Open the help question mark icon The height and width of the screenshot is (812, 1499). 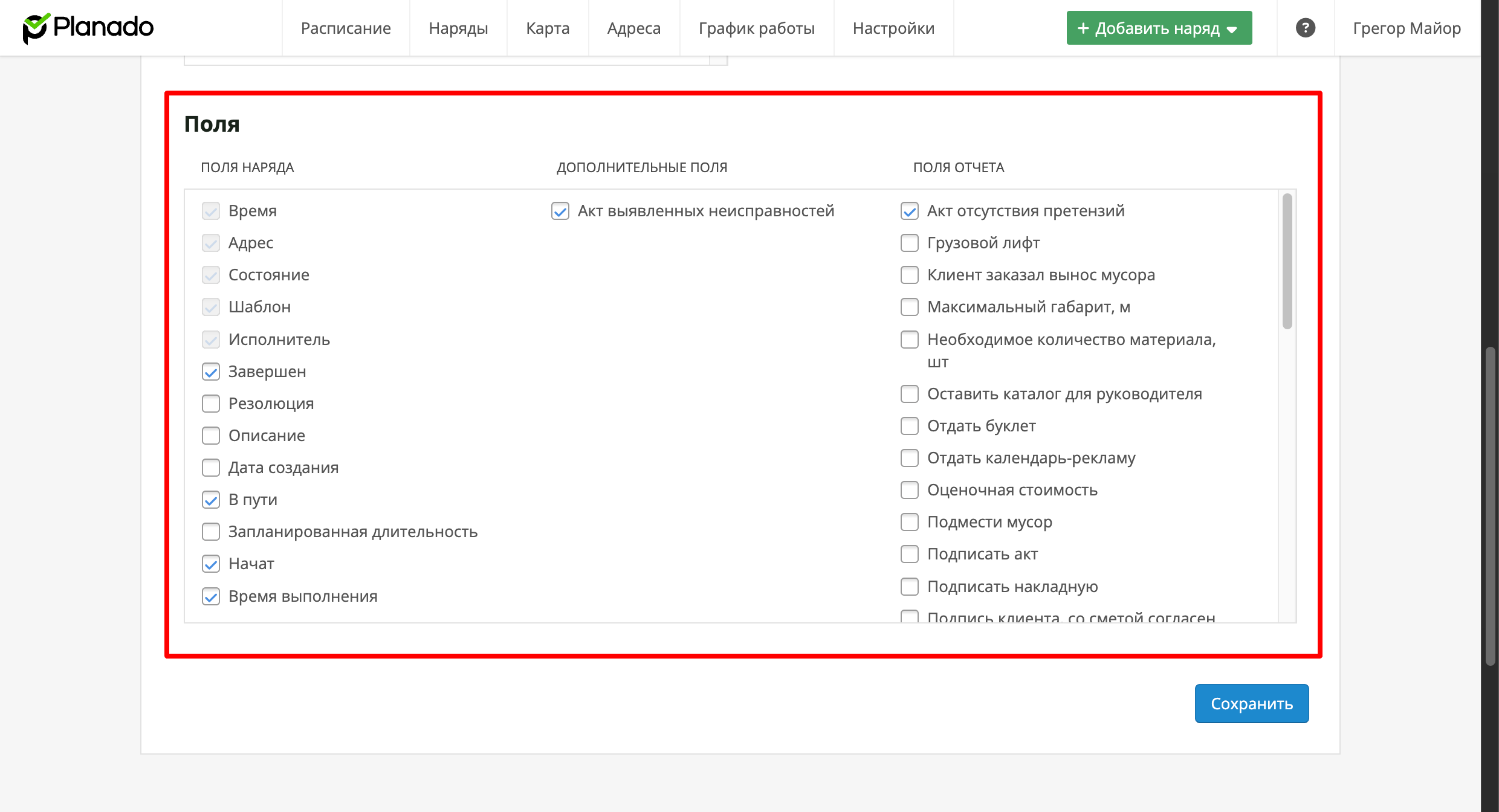pyautogui.click(x=1305, y=28)
